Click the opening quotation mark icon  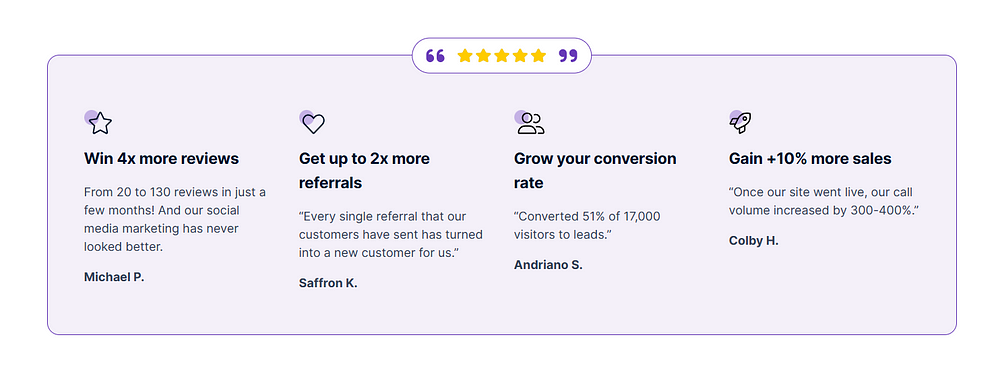[435, 56]
